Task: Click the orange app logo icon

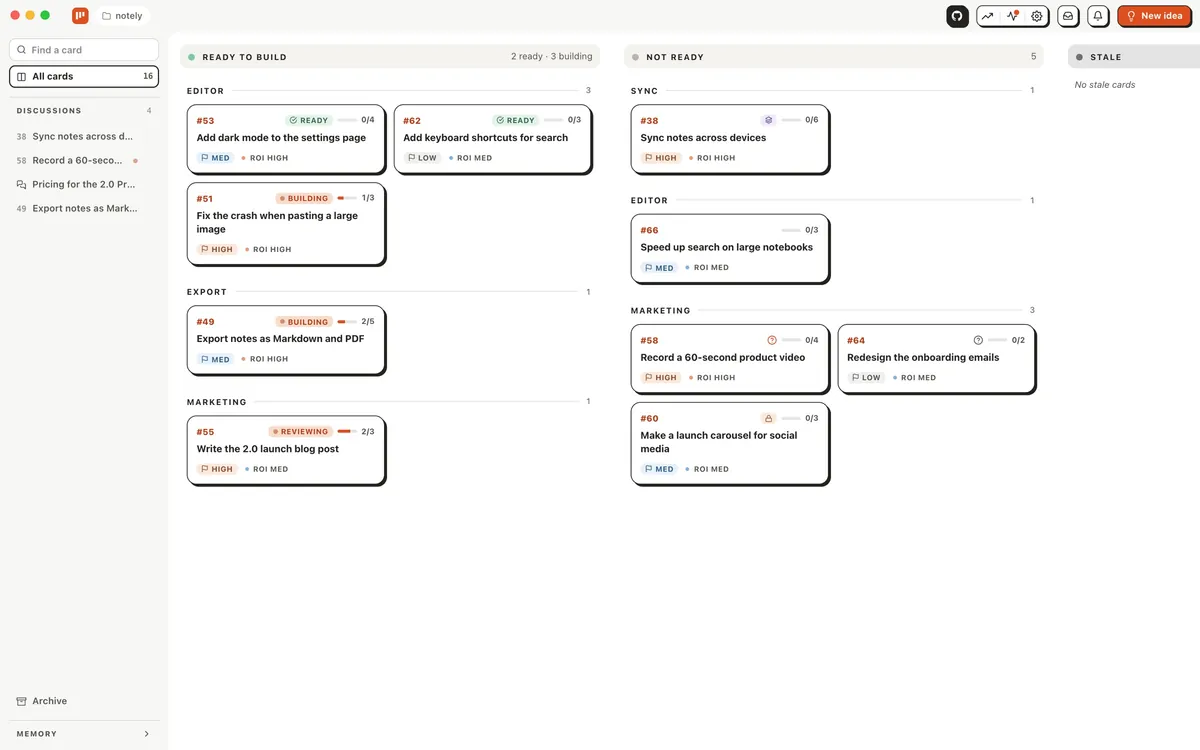Action: click(x=80, y=16)
